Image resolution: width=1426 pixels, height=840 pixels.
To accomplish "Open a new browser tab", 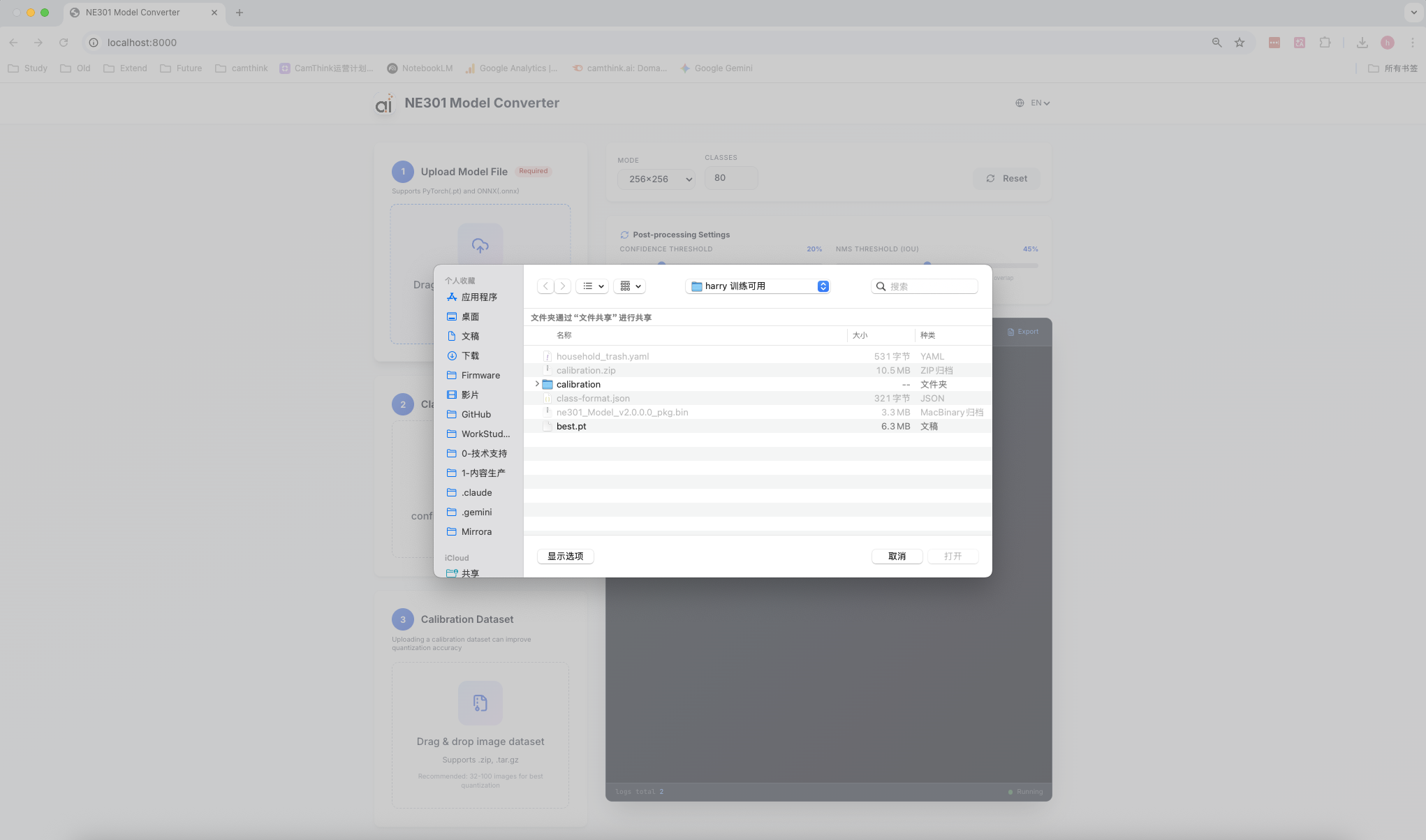I will pyautogui.click(x=240, y=13).
